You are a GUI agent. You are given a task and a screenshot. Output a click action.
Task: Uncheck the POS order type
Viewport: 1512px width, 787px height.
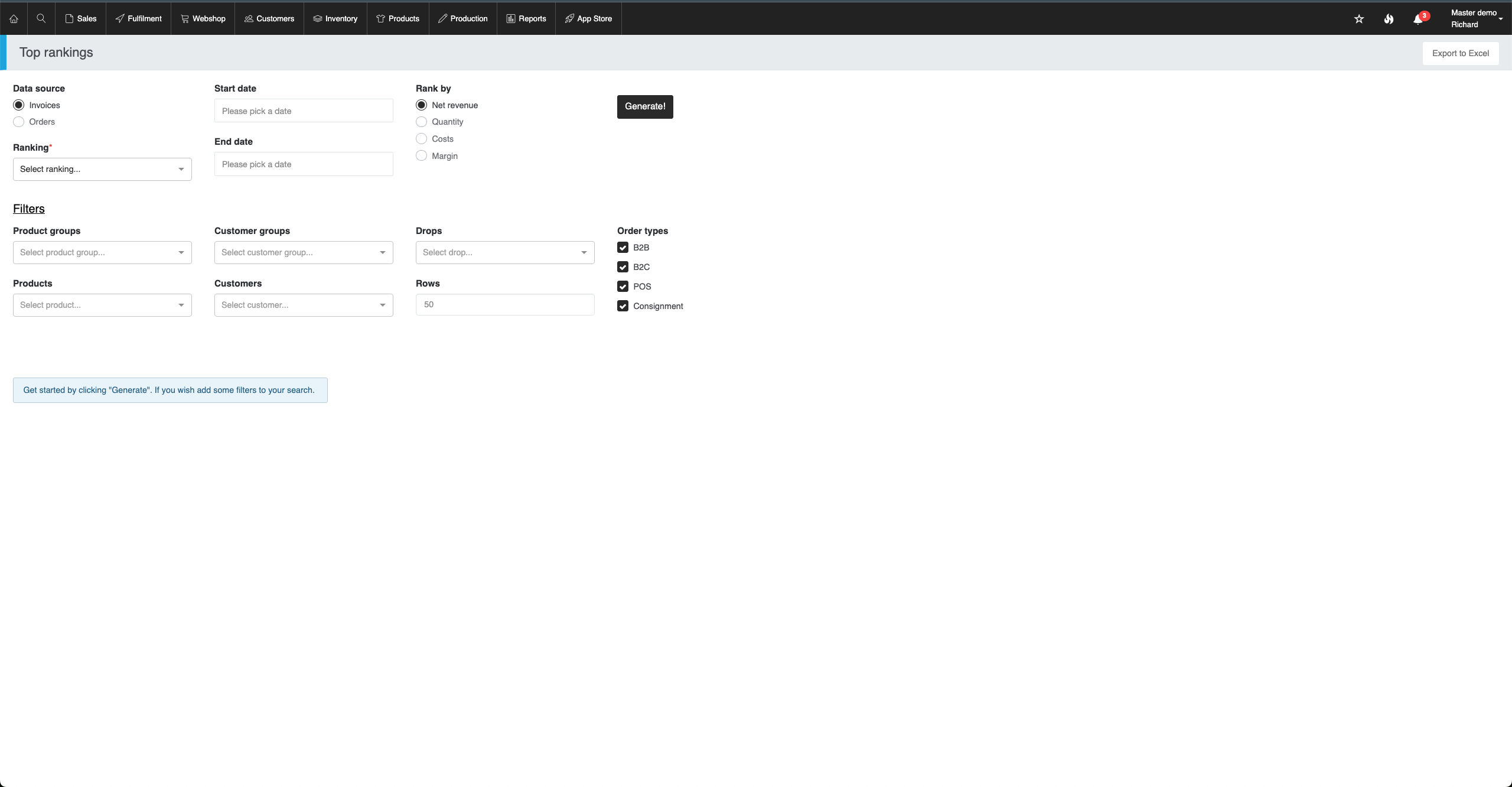tap(623, 287)
